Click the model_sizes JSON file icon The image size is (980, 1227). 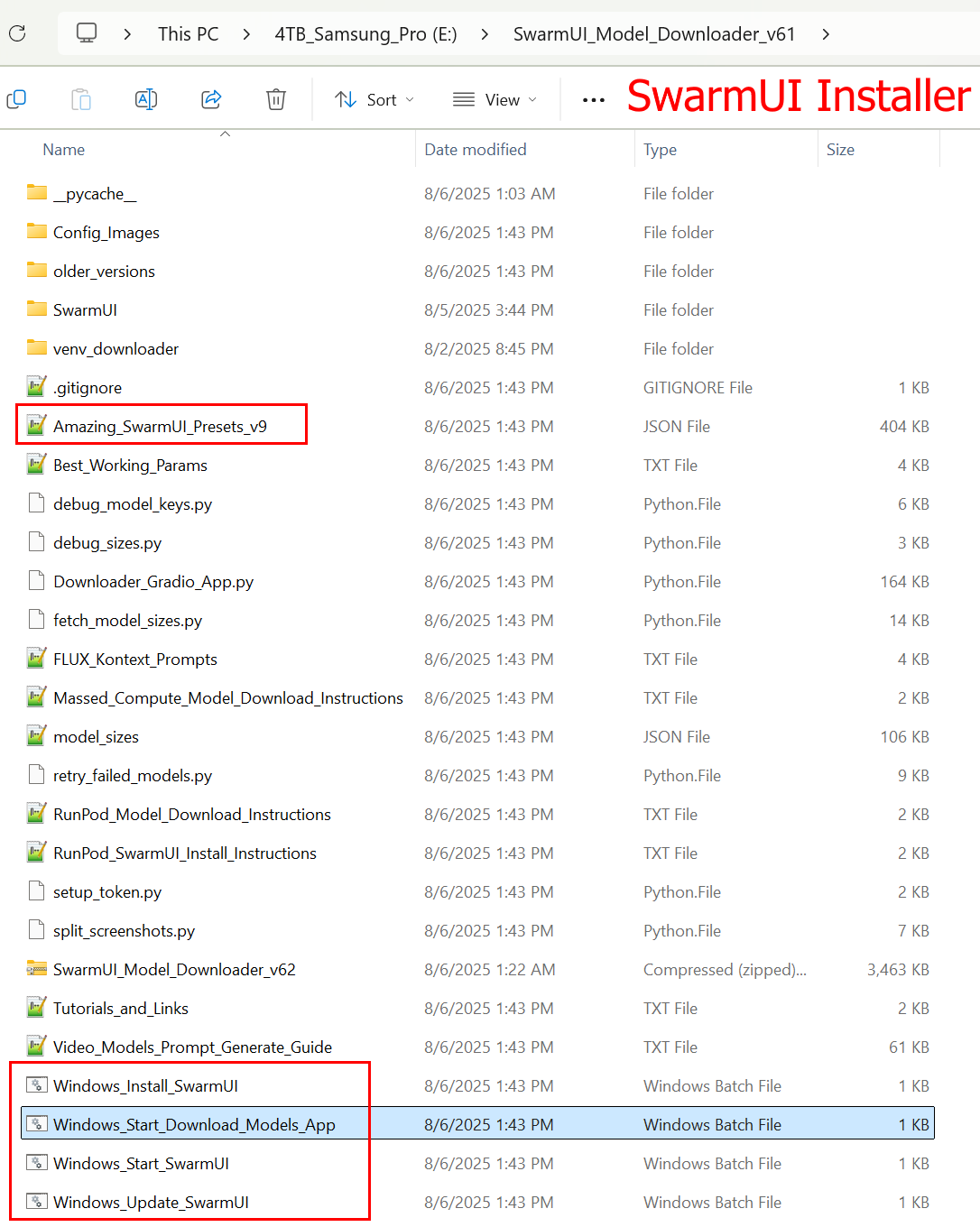point(37,736)
